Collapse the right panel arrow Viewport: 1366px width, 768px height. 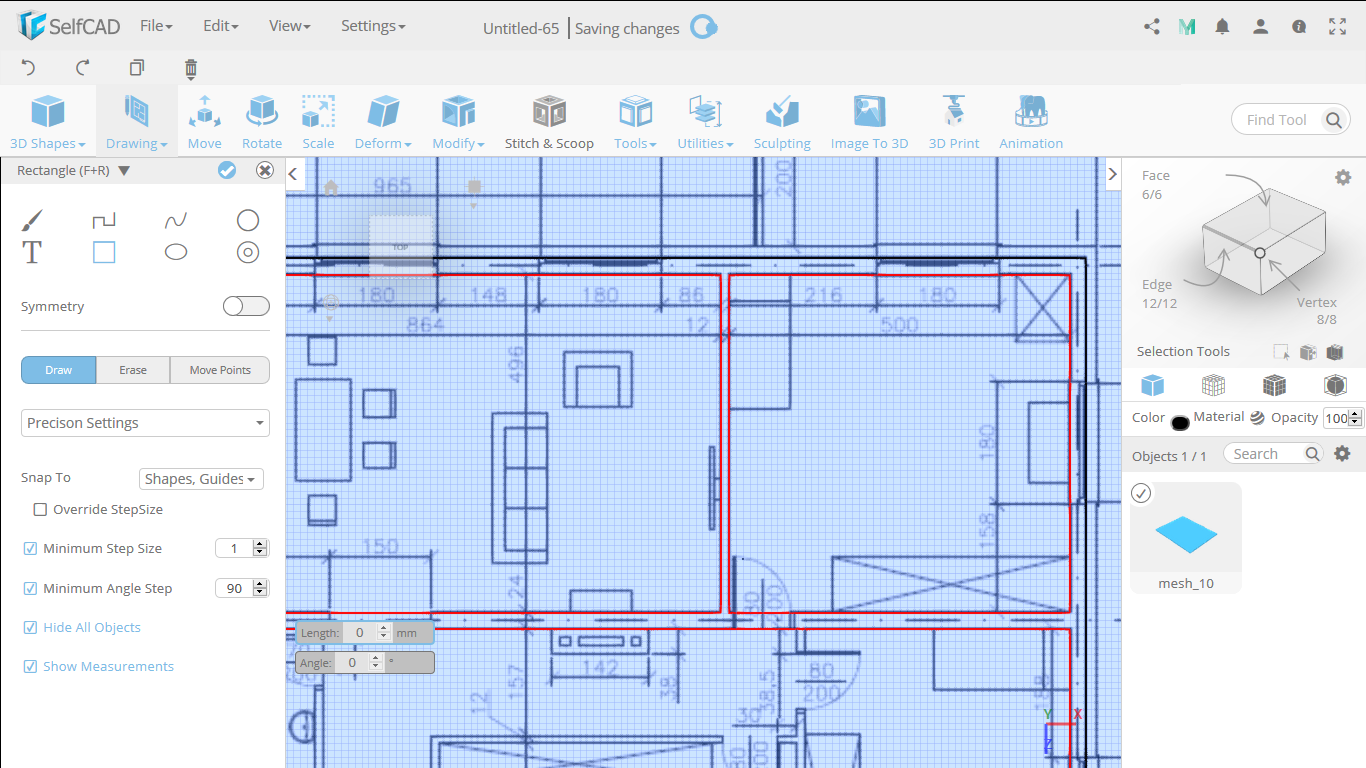[1113, 174]
